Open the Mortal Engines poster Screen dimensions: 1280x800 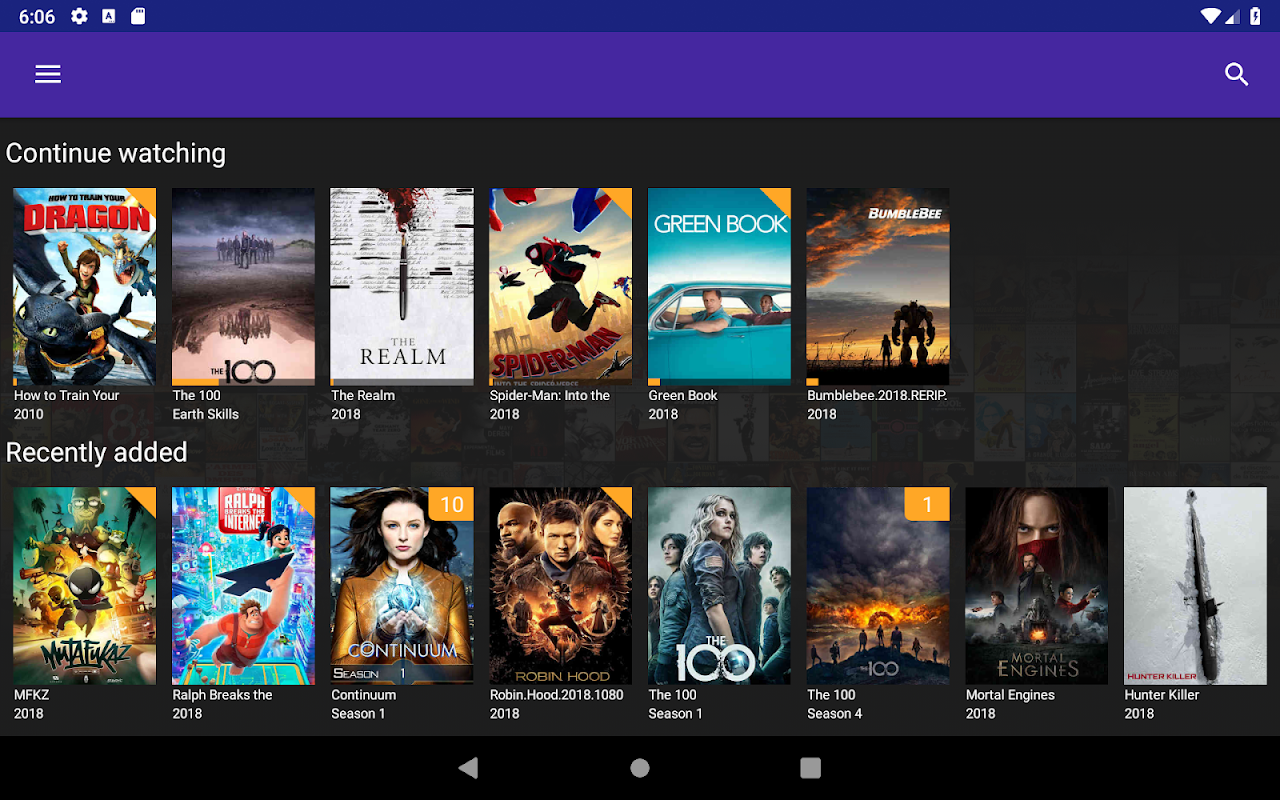click(x=1037, y=586)
